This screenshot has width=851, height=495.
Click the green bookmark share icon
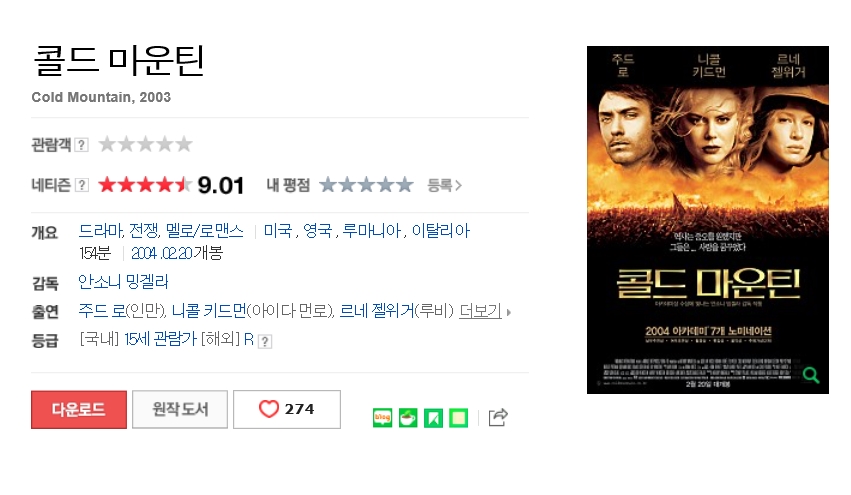click(433, 417)
